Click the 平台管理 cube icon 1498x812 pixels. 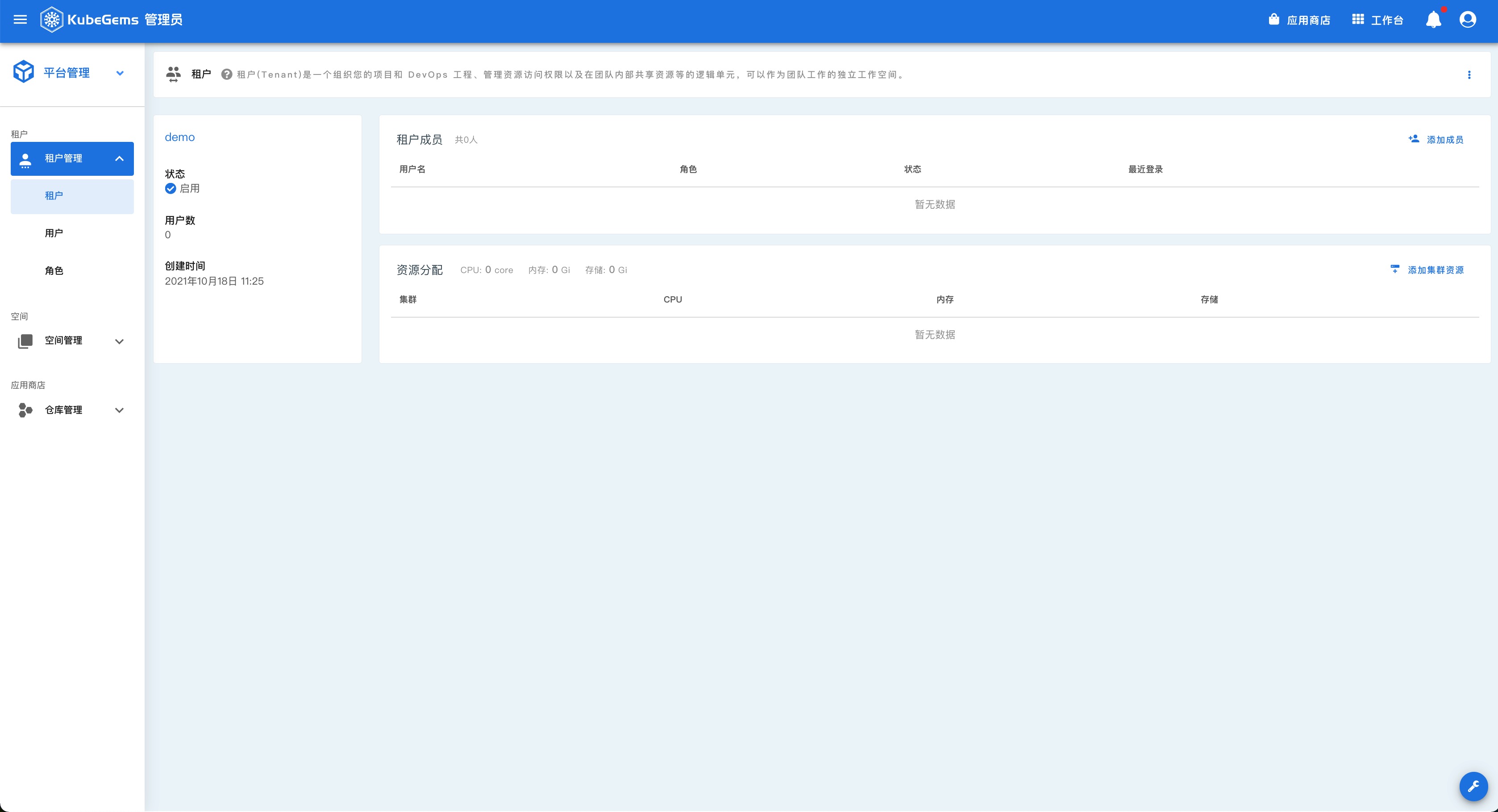(x=24, y=71)
